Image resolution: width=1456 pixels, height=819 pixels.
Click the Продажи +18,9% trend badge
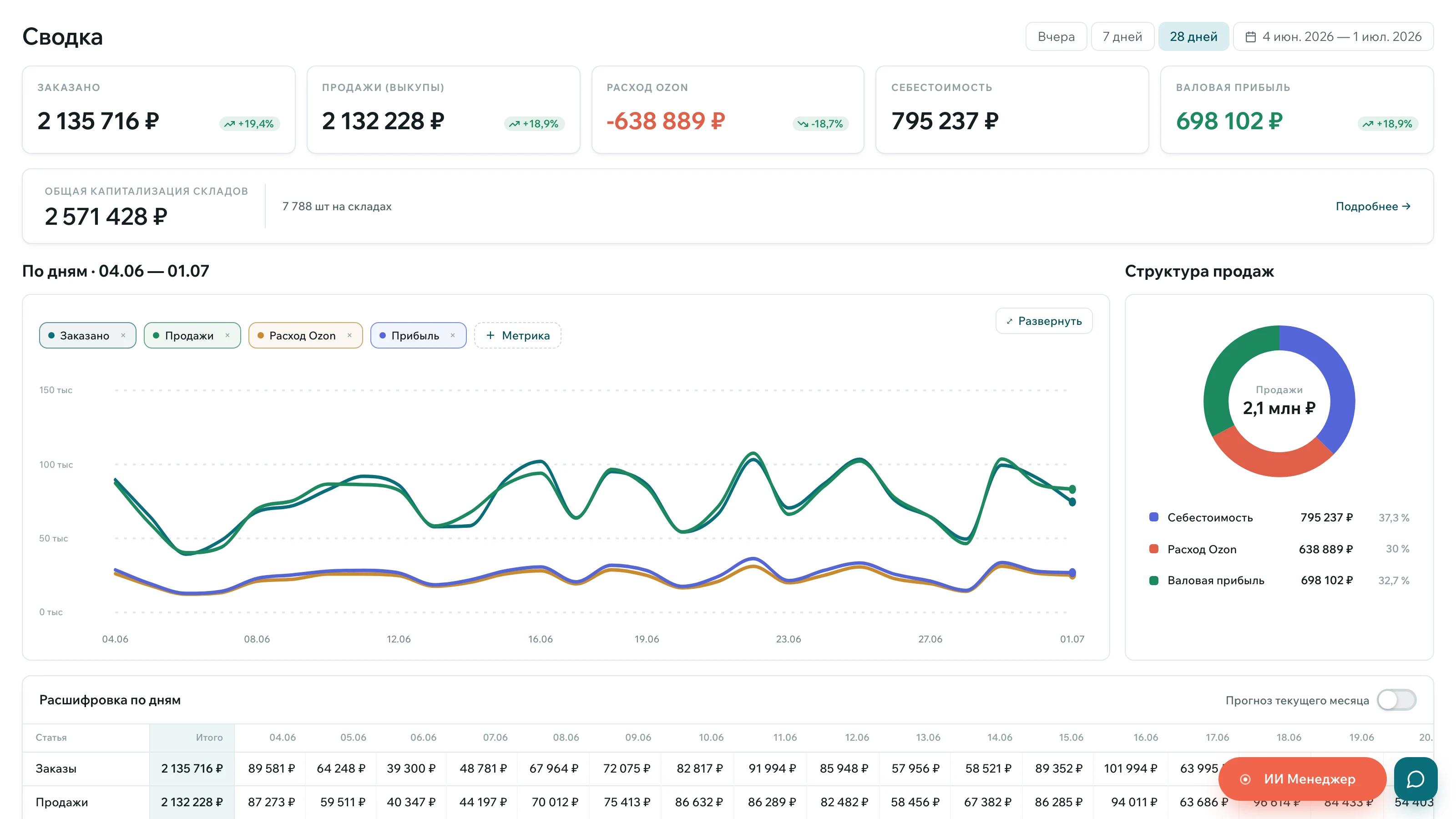pyautogui.click(x=534, y=124)
